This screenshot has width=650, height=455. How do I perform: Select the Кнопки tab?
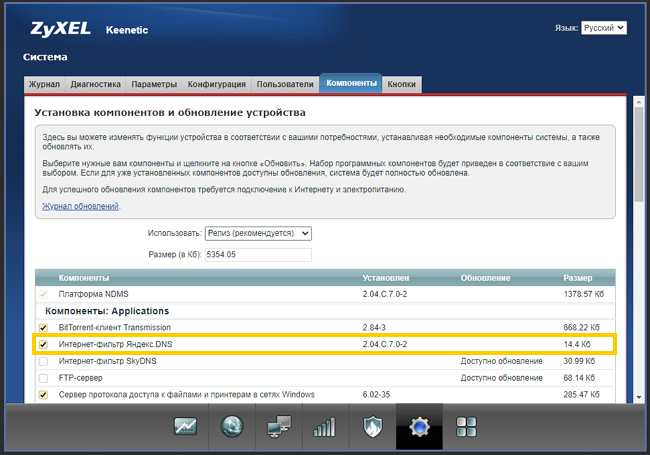(402, 84)
